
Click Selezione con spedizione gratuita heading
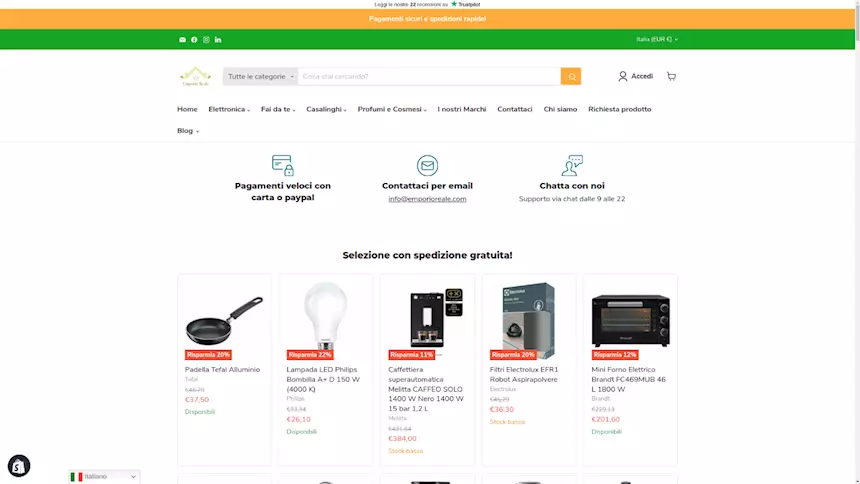click(x=427, y=255)
